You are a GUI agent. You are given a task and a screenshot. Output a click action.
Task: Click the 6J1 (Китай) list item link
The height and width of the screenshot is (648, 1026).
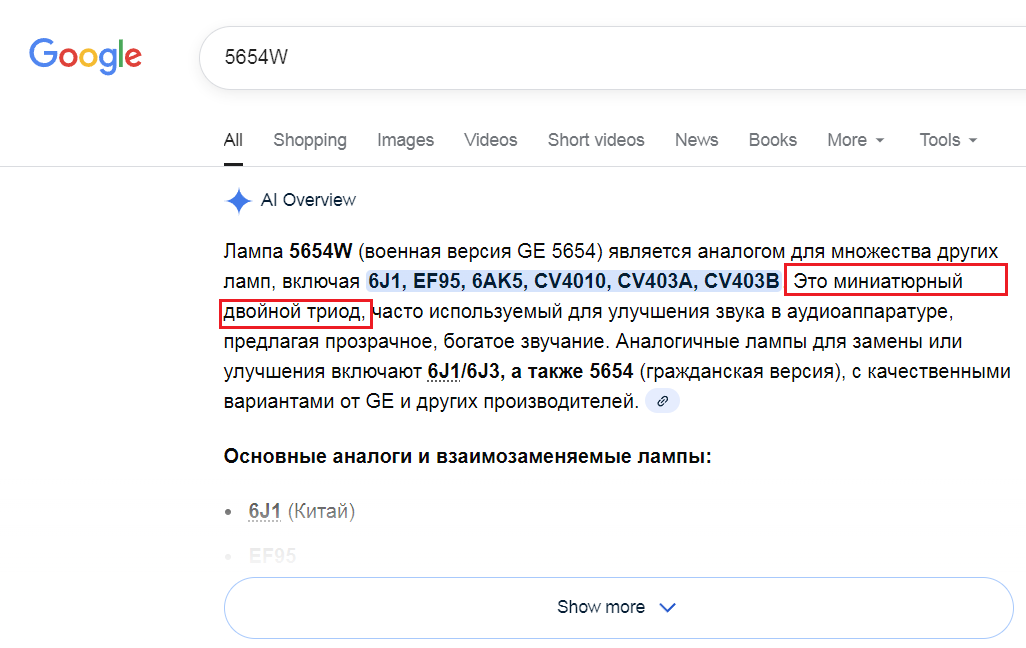[x=265, y=511]
